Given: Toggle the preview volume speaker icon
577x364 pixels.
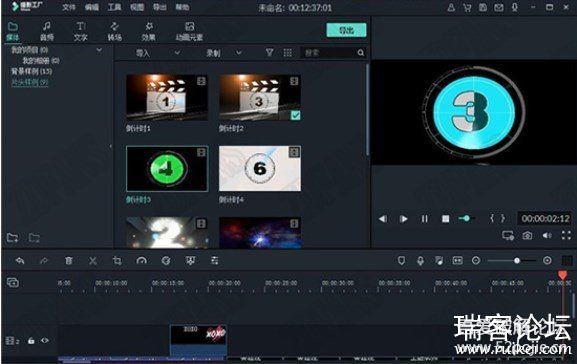Looking at the screenshot, I should [547, 235].
